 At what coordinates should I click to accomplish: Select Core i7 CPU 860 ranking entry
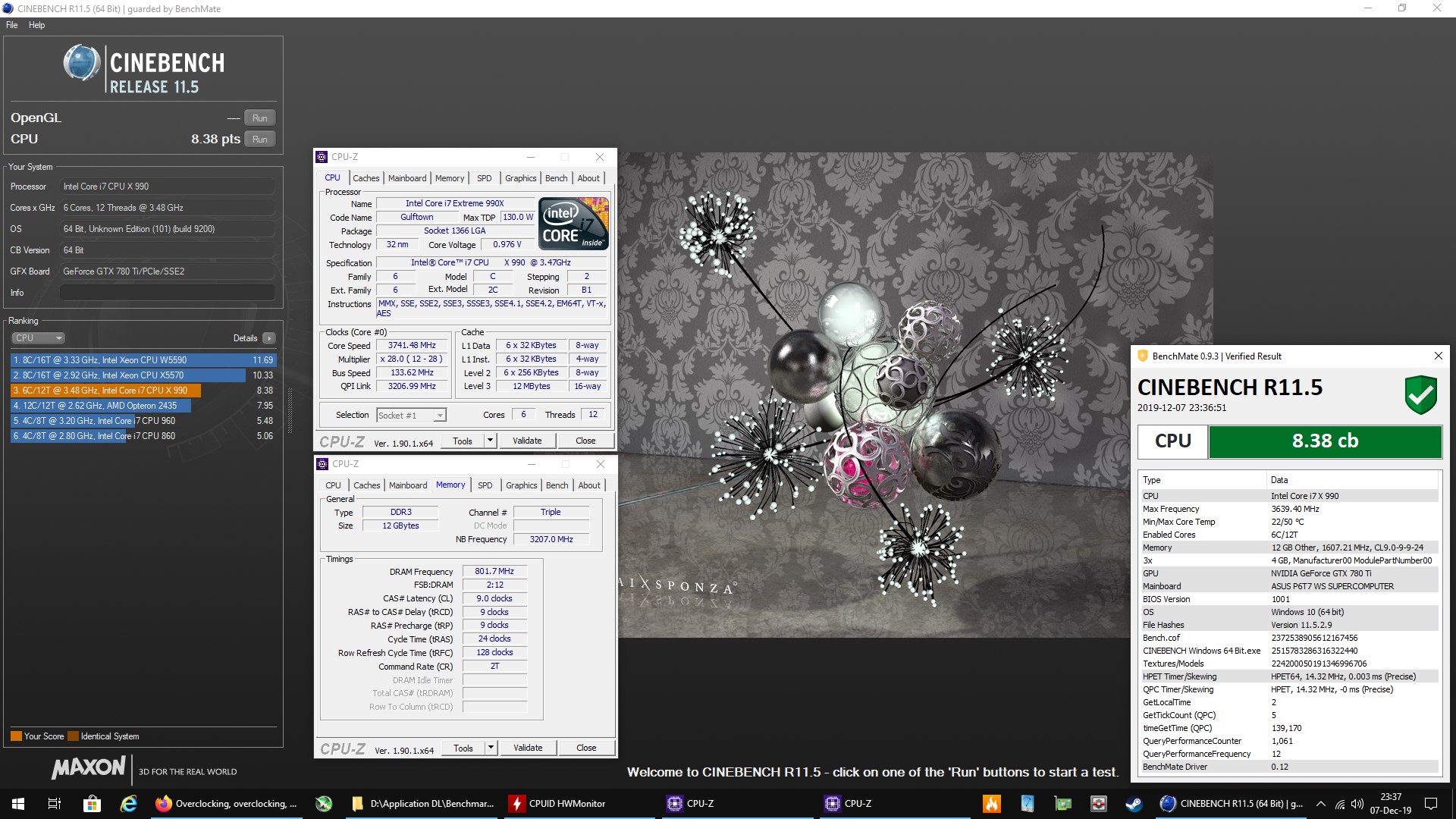point(143,436)
